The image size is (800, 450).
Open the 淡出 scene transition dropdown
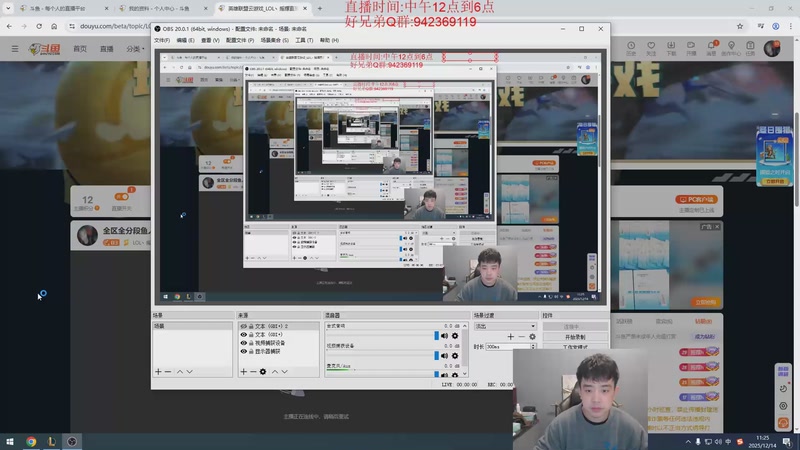pos(505,326)
